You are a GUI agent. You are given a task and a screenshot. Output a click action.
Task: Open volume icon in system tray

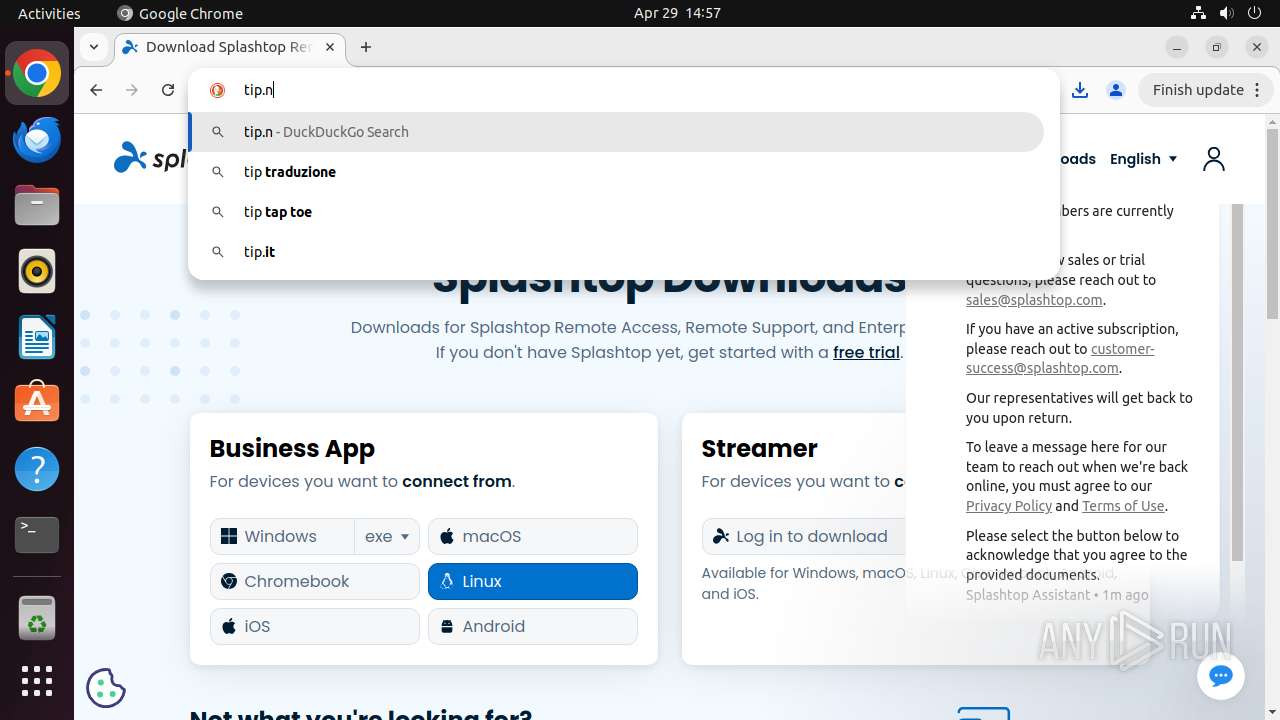pyautogui.click(x=1226, y=13)
